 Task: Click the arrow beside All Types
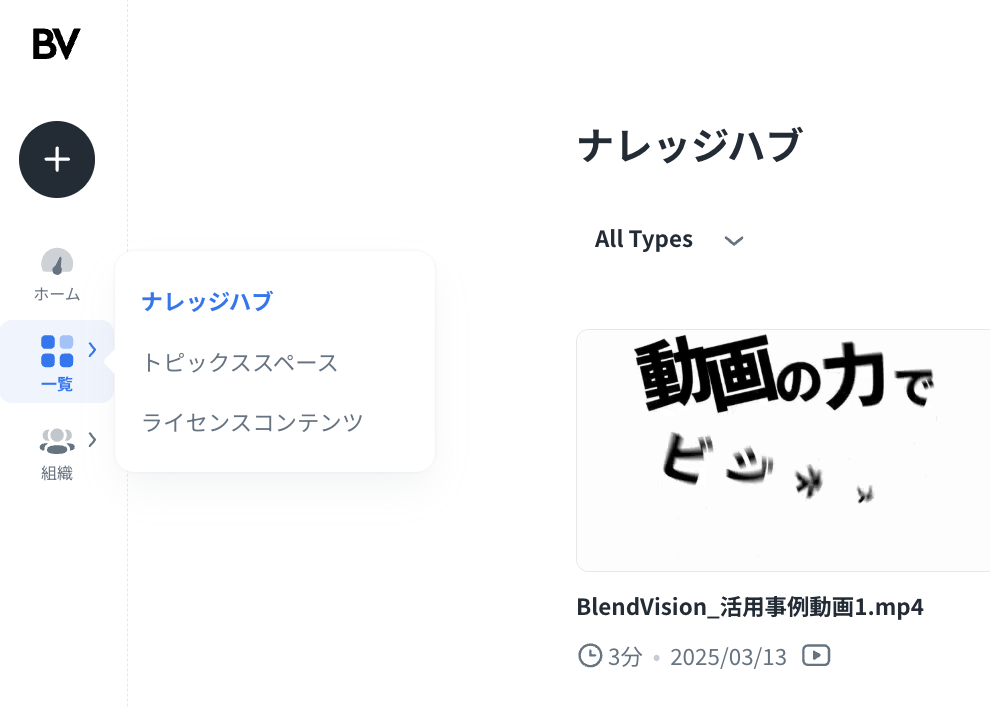pyautogui.click(x=734, y=241)
